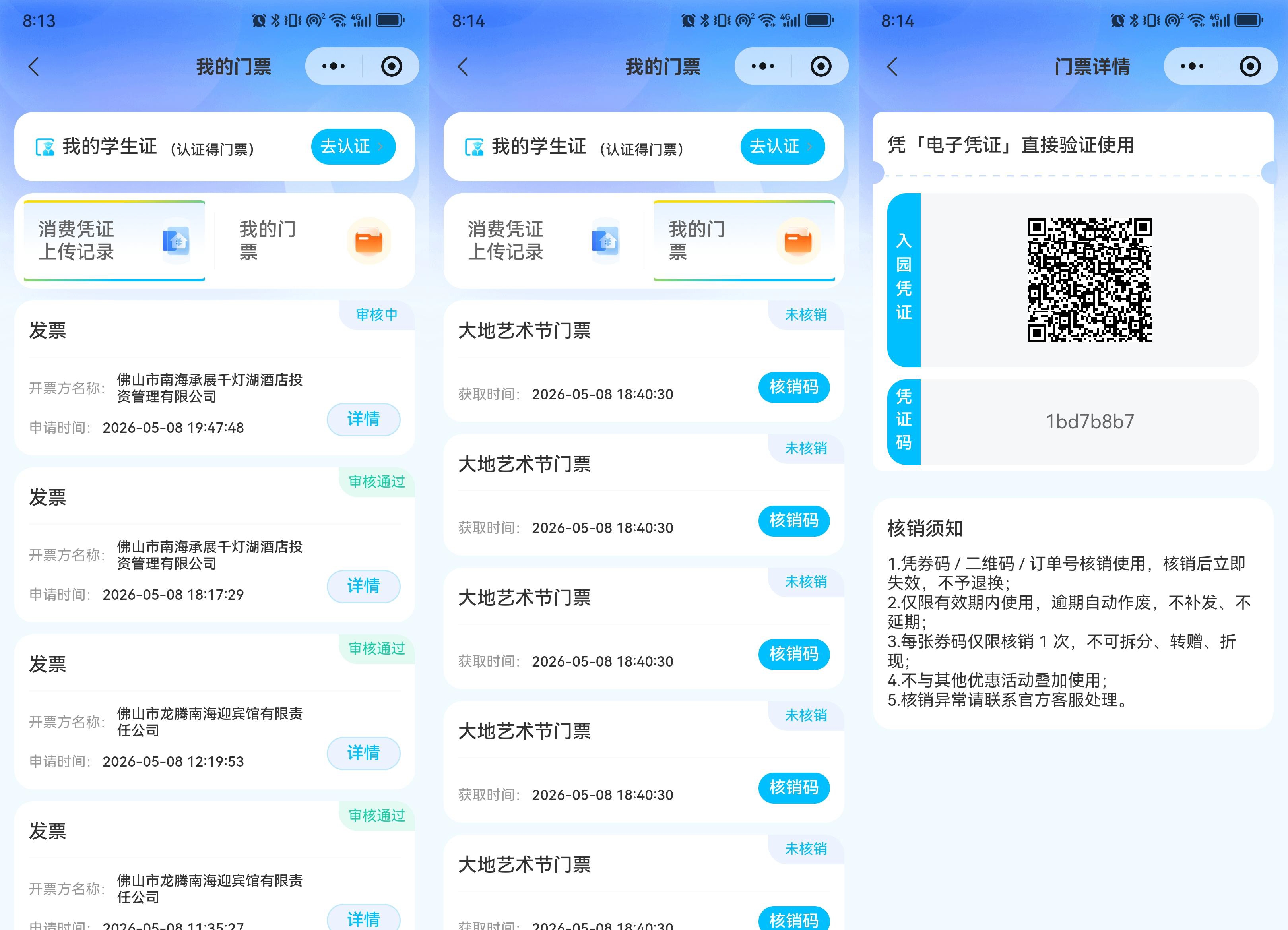Tap application time 2026-05-08 12:19:53
This screenshot has height=930, width=1288.
[173, 762]
